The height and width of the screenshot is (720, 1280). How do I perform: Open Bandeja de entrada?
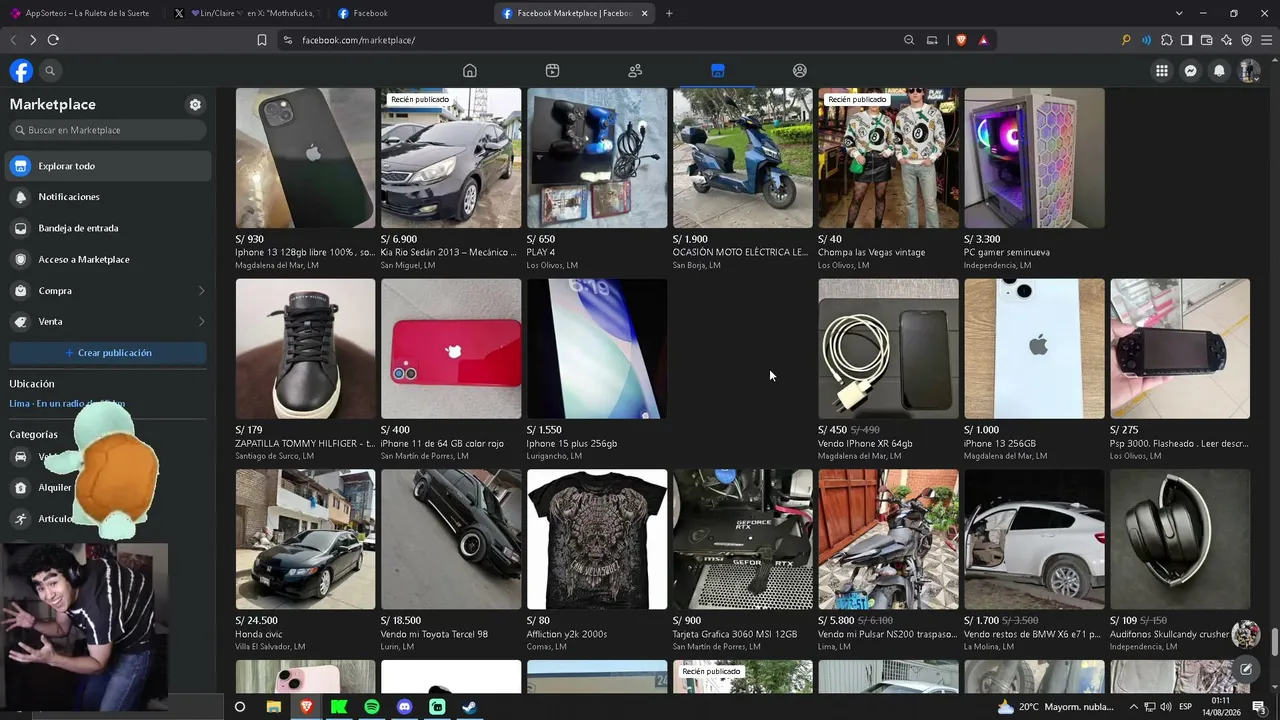[x=108, y=228]
